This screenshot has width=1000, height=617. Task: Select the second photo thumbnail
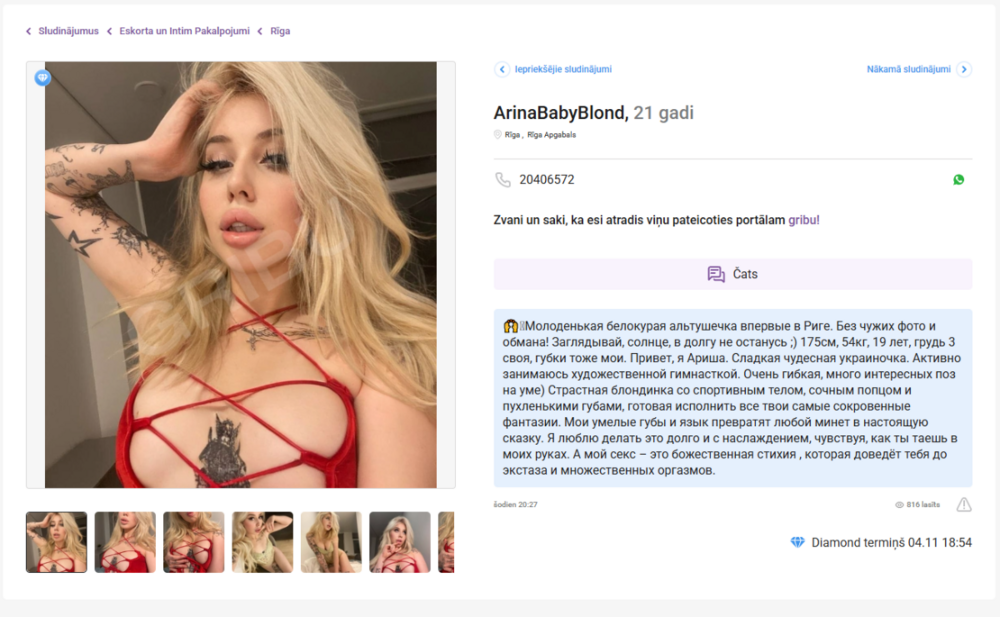(125, 542)
